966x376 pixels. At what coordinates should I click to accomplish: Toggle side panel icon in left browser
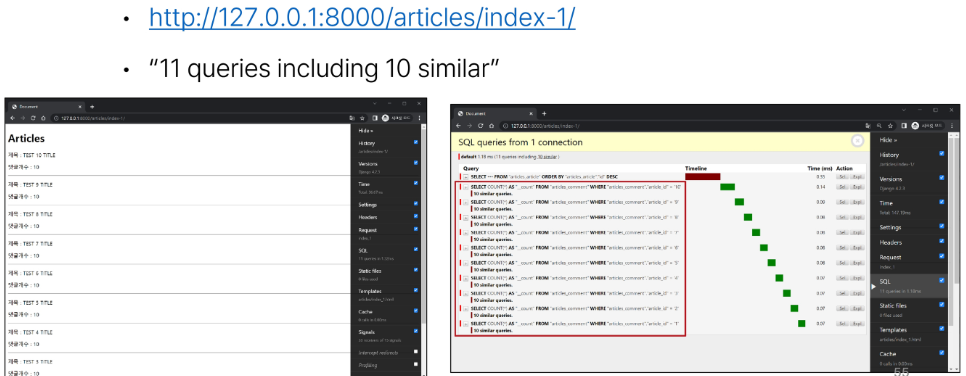[x=375, y=118]
